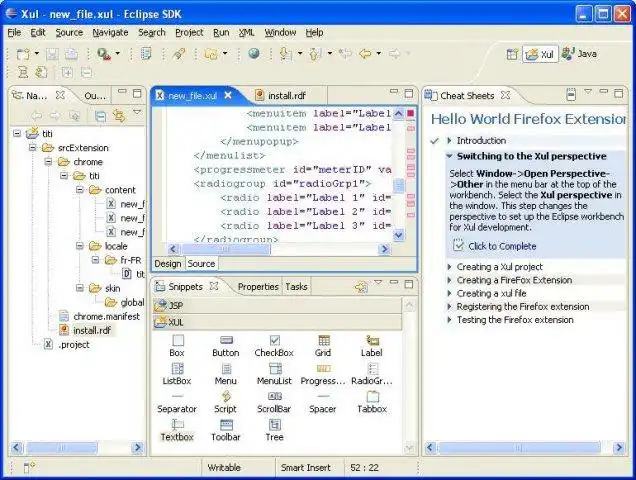636x480 pixels.
Task: Select chrome.manifest in the Navigator
Action: coord(106,316)
